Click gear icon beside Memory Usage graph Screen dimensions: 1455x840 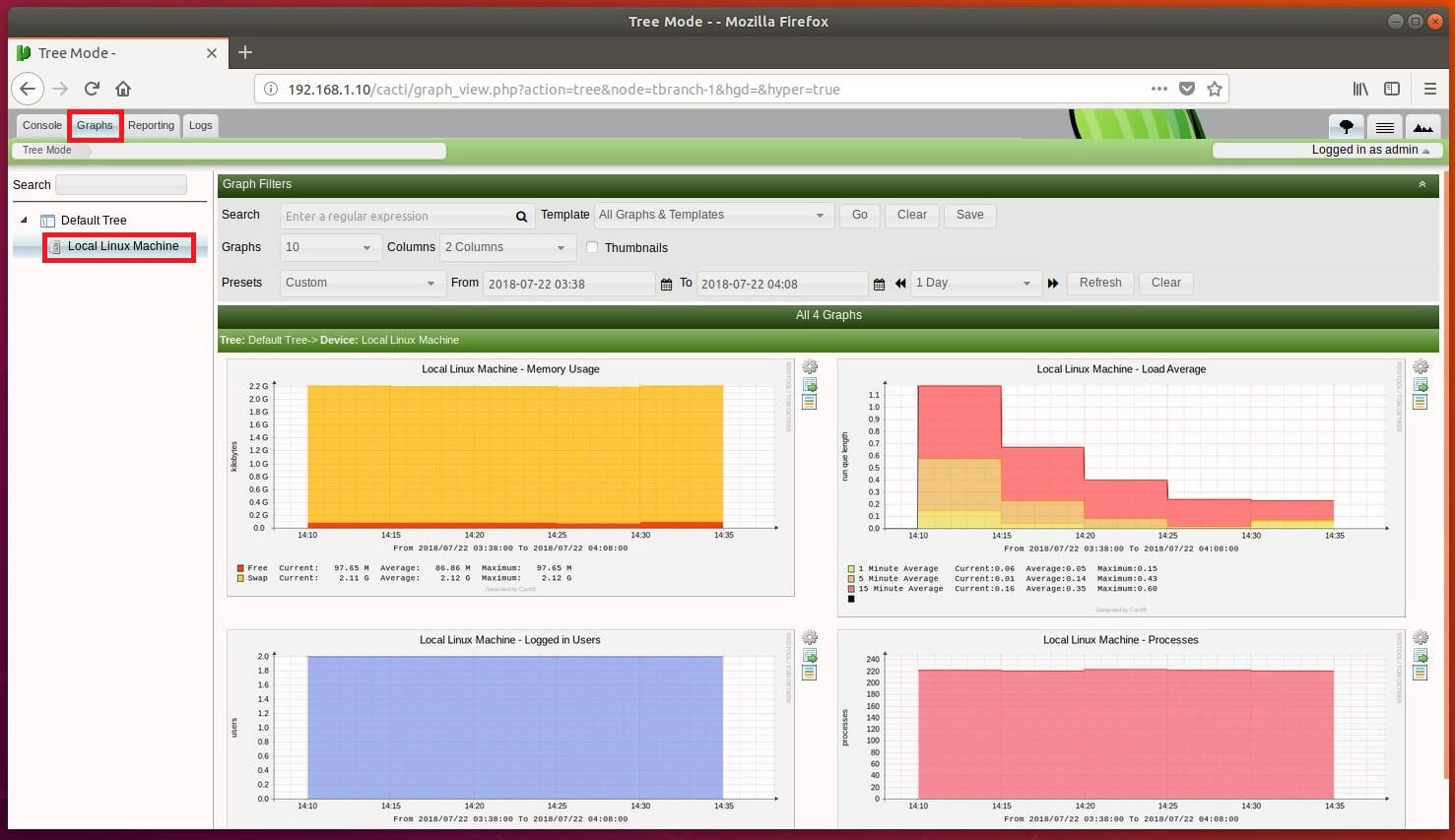click(810, 367)
